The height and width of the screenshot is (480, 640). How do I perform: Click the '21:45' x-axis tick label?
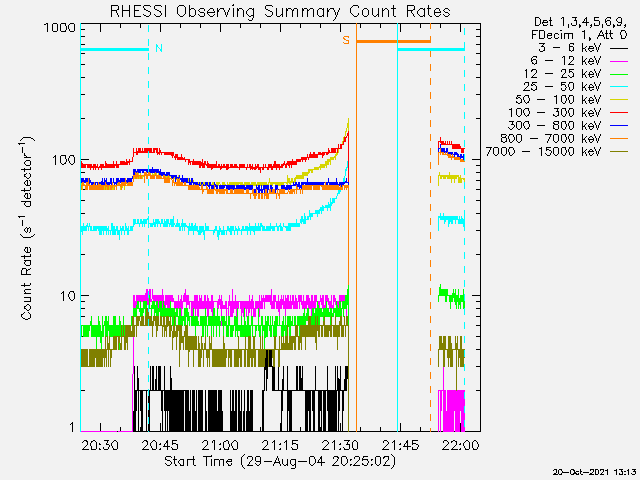pyautogui.click(x=400, y=445)
